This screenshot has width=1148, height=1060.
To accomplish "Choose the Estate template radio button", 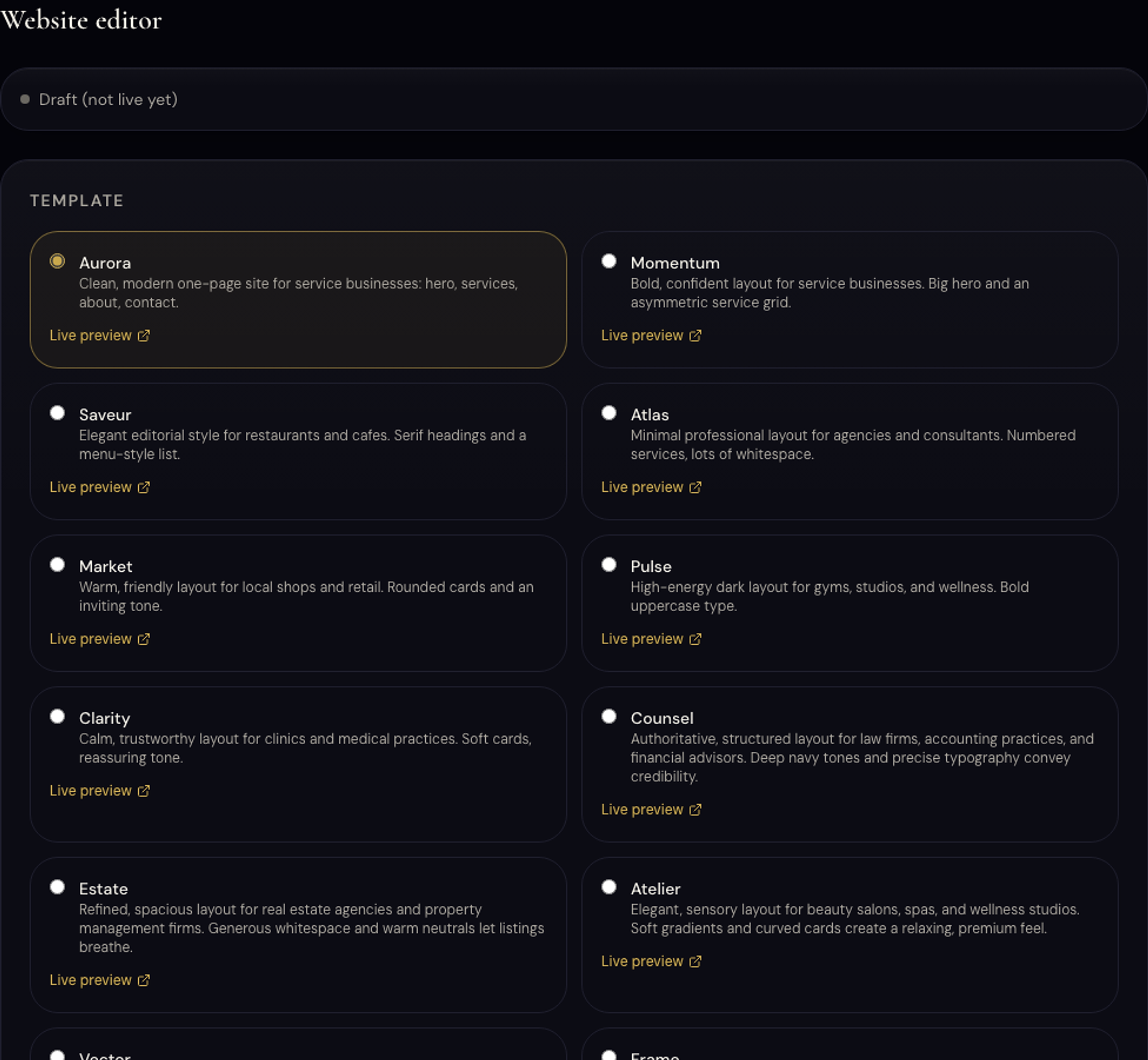I will point(57,887).
